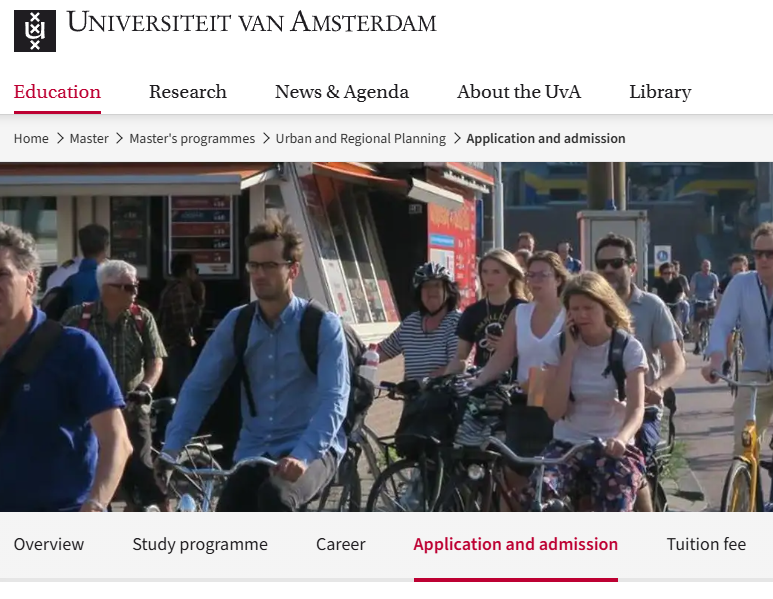Click the UvA crest logo icon

click(35, 31)
